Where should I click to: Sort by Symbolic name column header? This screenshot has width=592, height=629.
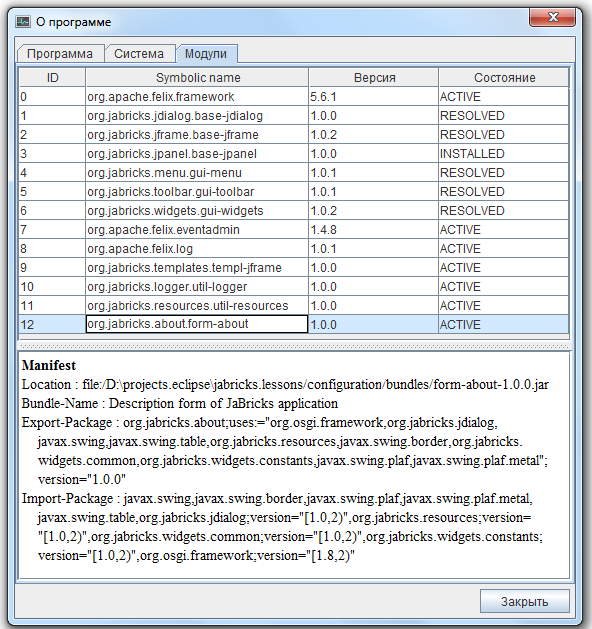(197, 77)
